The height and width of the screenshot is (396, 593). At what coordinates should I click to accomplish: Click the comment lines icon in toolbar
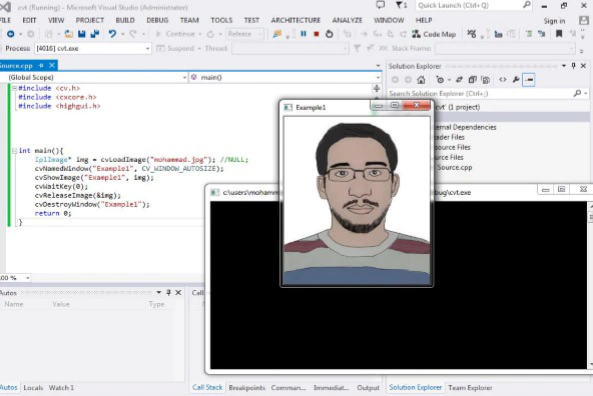(x=529, y=34)
